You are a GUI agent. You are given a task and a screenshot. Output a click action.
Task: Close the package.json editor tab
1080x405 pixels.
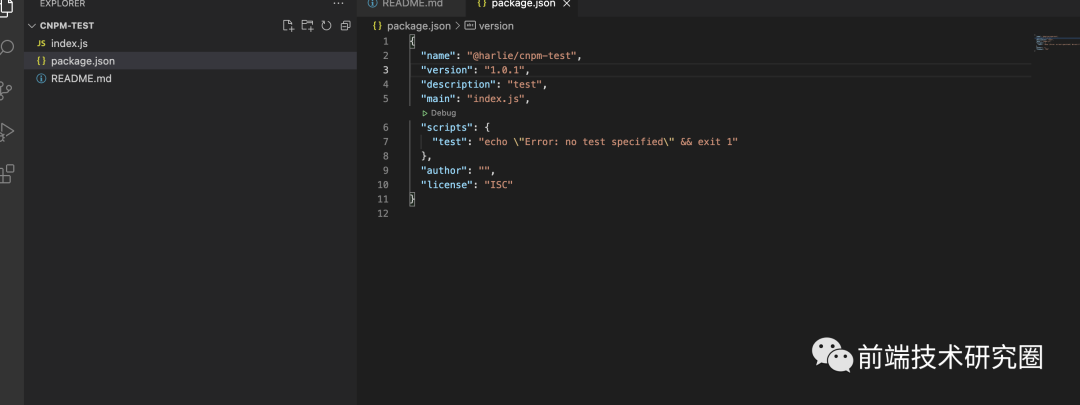pos(567,4)
